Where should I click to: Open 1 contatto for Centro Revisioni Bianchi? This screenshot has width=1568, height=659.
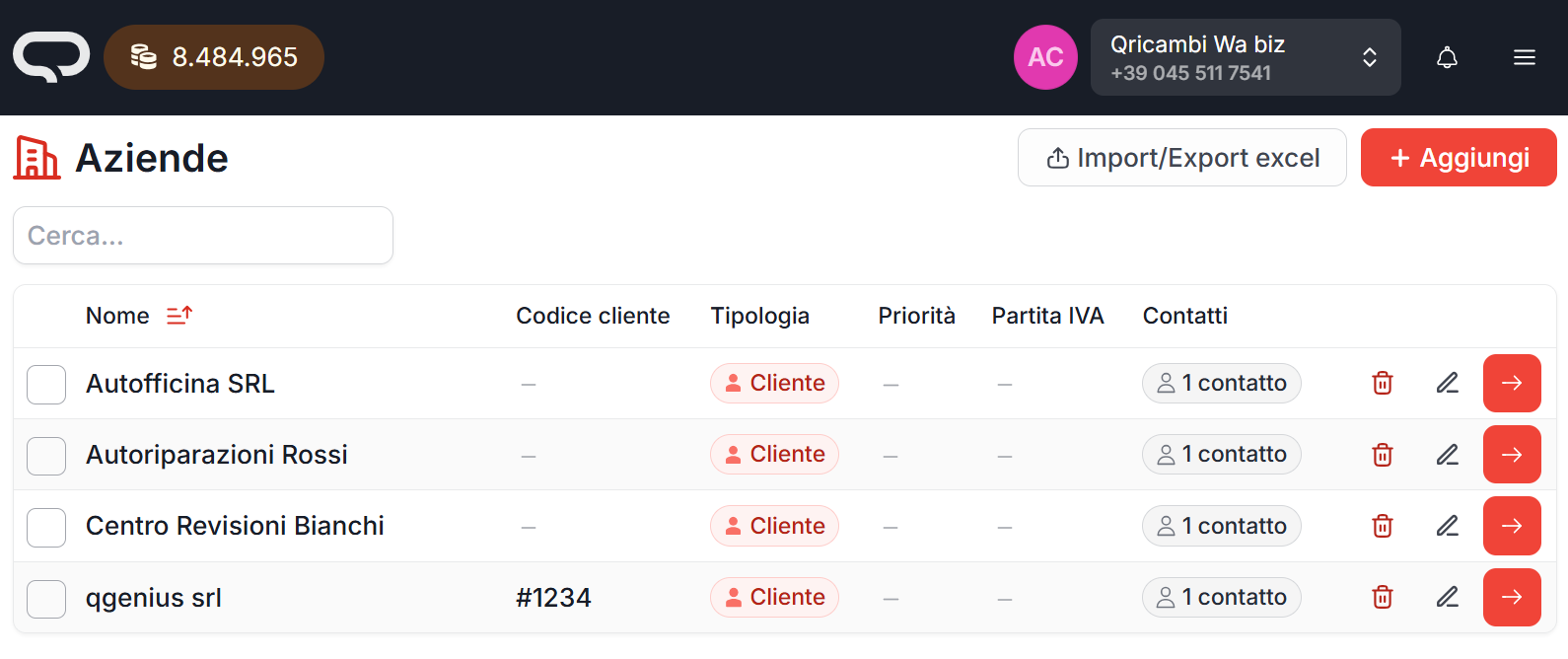(1221, 526)
